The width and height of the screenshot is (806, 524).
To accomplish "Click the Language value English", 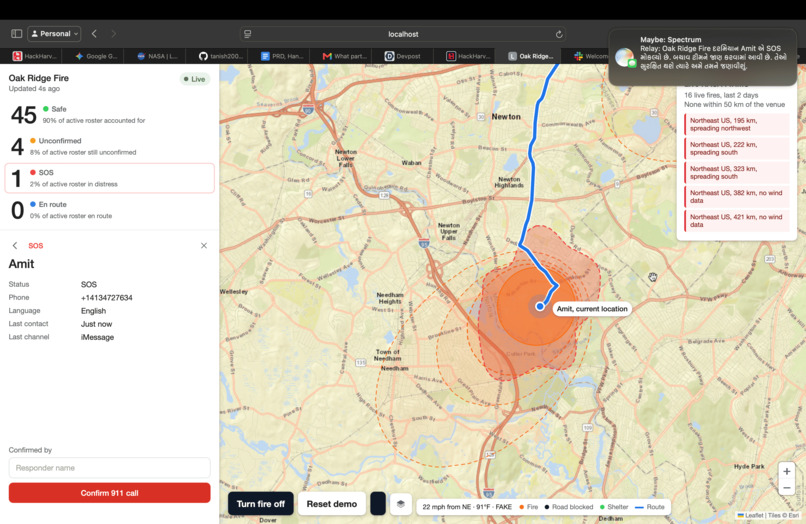I will 94,311.
